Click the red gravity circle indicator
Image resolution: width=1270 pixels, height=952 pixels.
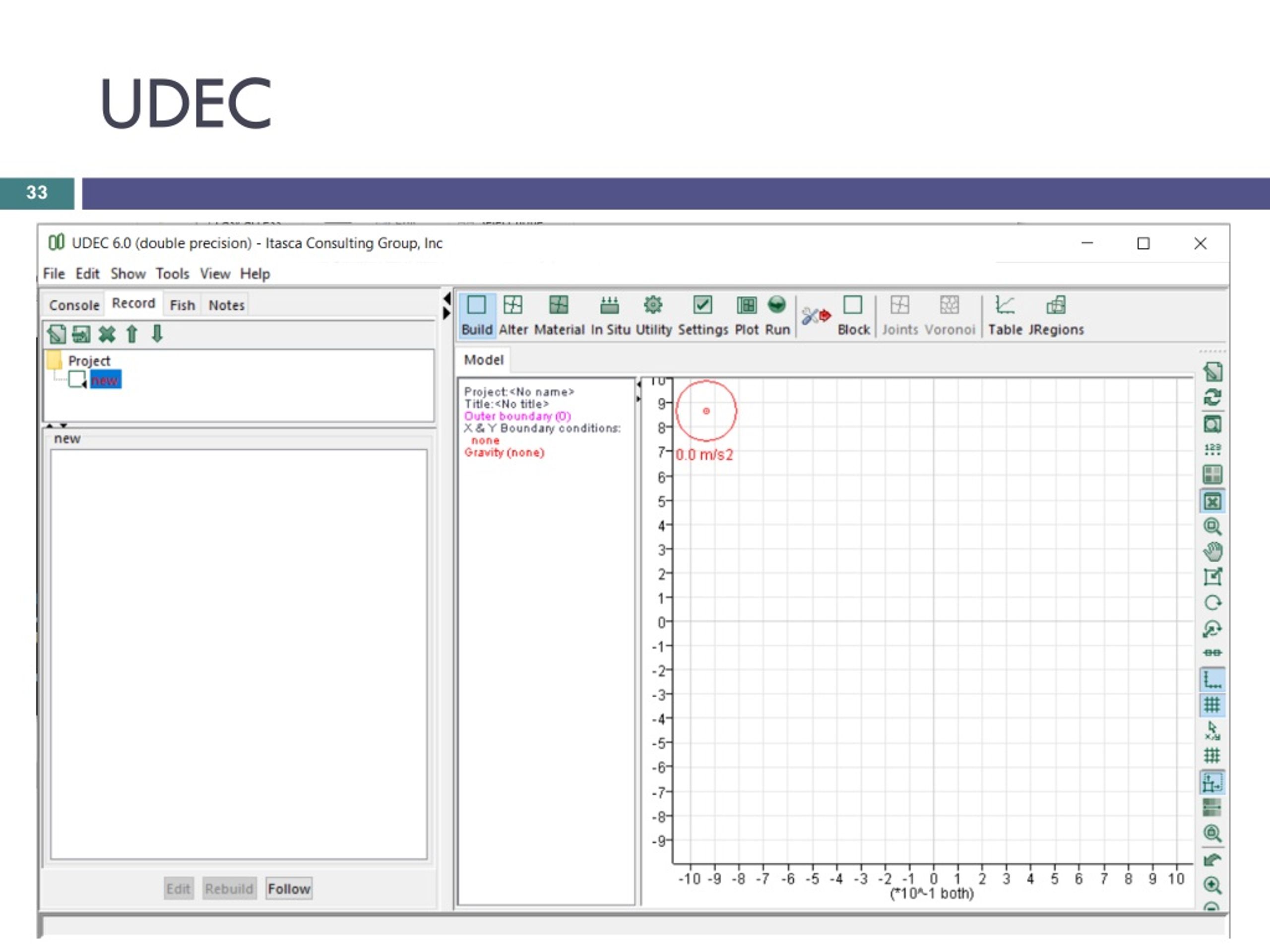tap(706, 411)
